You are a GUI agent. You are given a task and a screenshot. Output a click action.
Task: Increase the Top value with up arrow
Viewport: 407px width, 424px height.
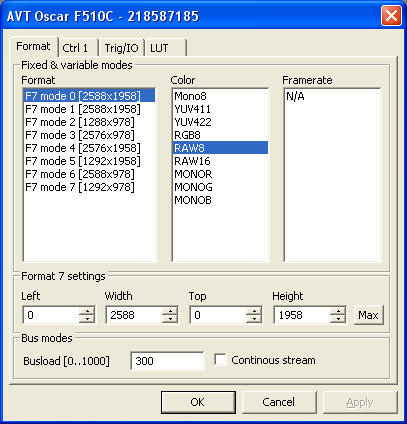[x=254, y=311]
